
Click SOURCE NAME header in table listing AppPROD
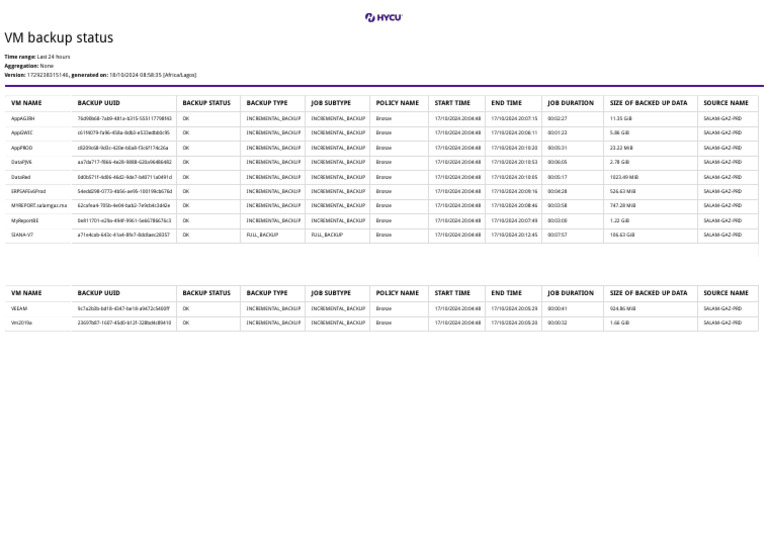(726, 103)
